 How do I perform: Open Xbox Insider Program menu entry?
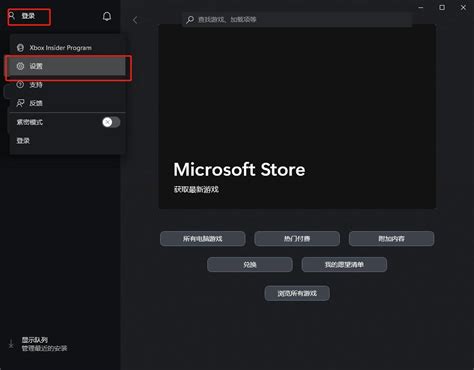click(67, 48)
